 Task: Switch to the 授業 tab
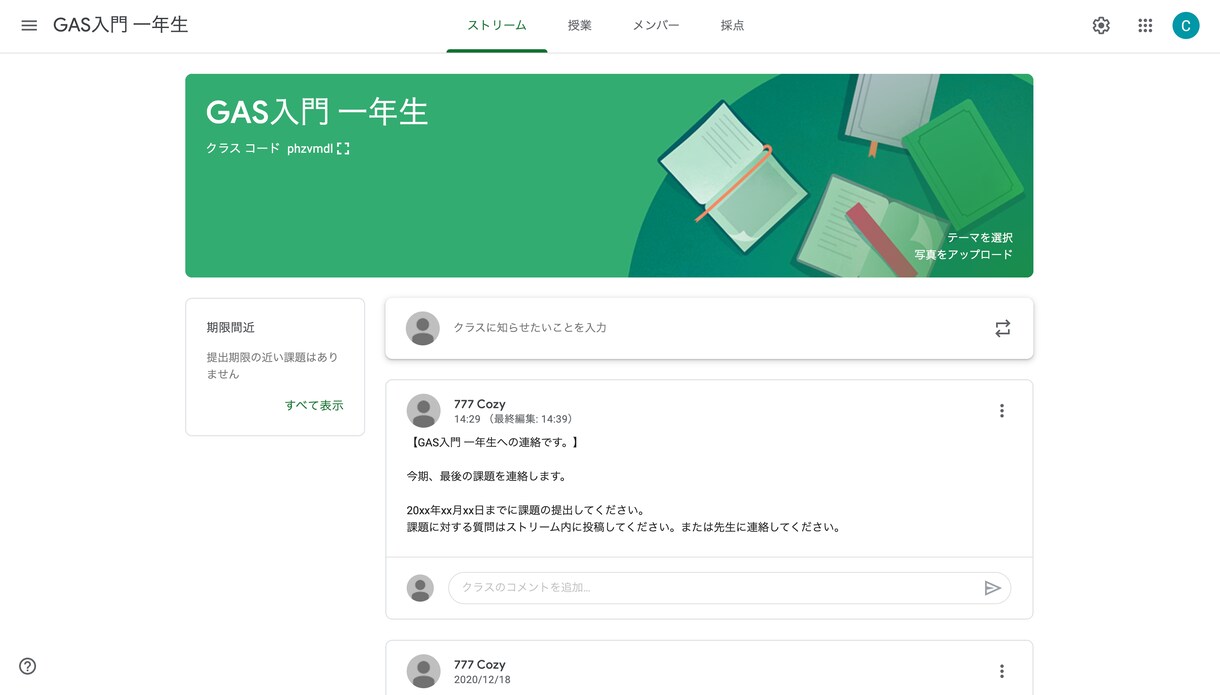click(x=580, y=26)
